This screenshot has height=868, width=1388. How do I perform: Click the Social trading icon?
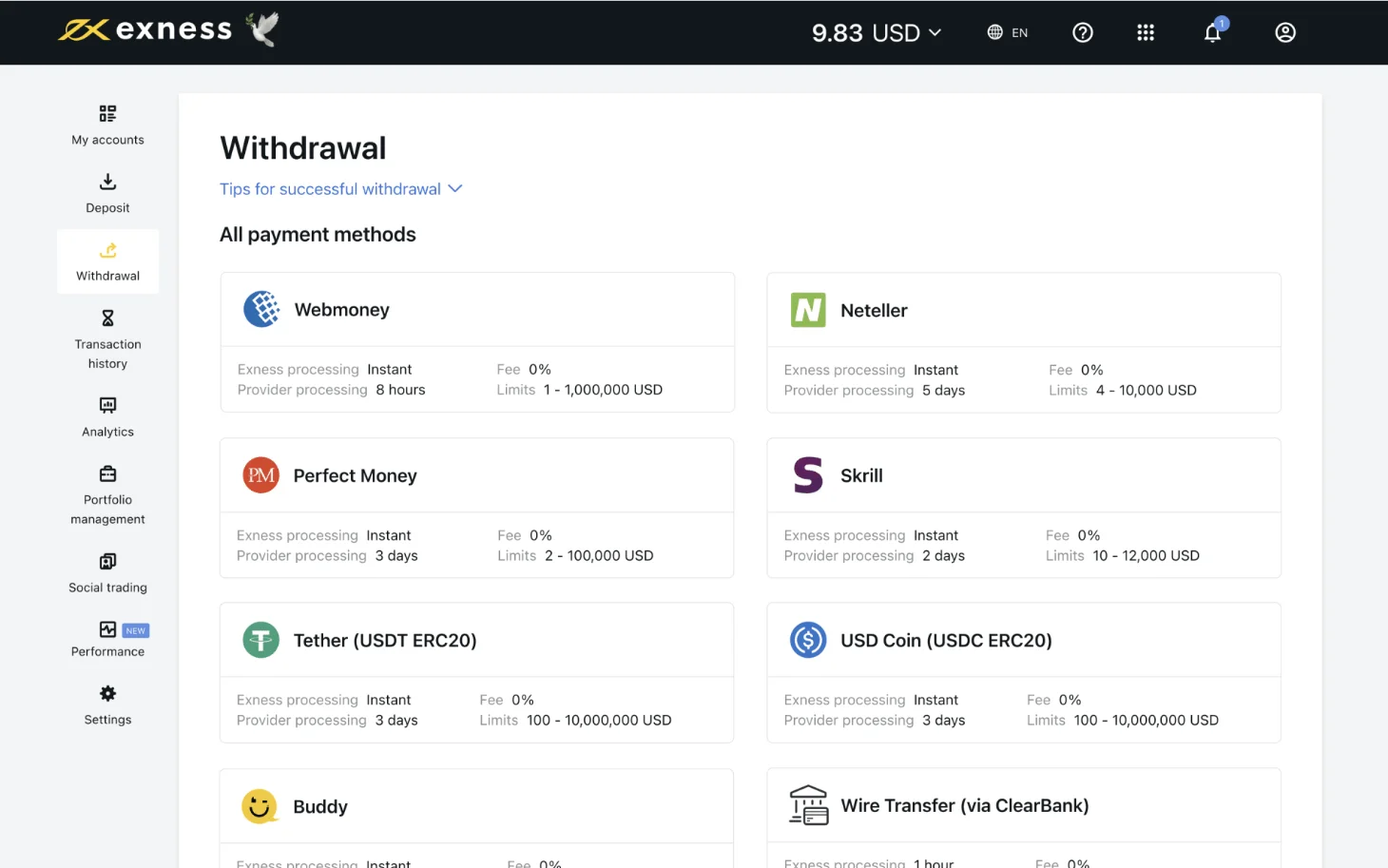[107, 561]
